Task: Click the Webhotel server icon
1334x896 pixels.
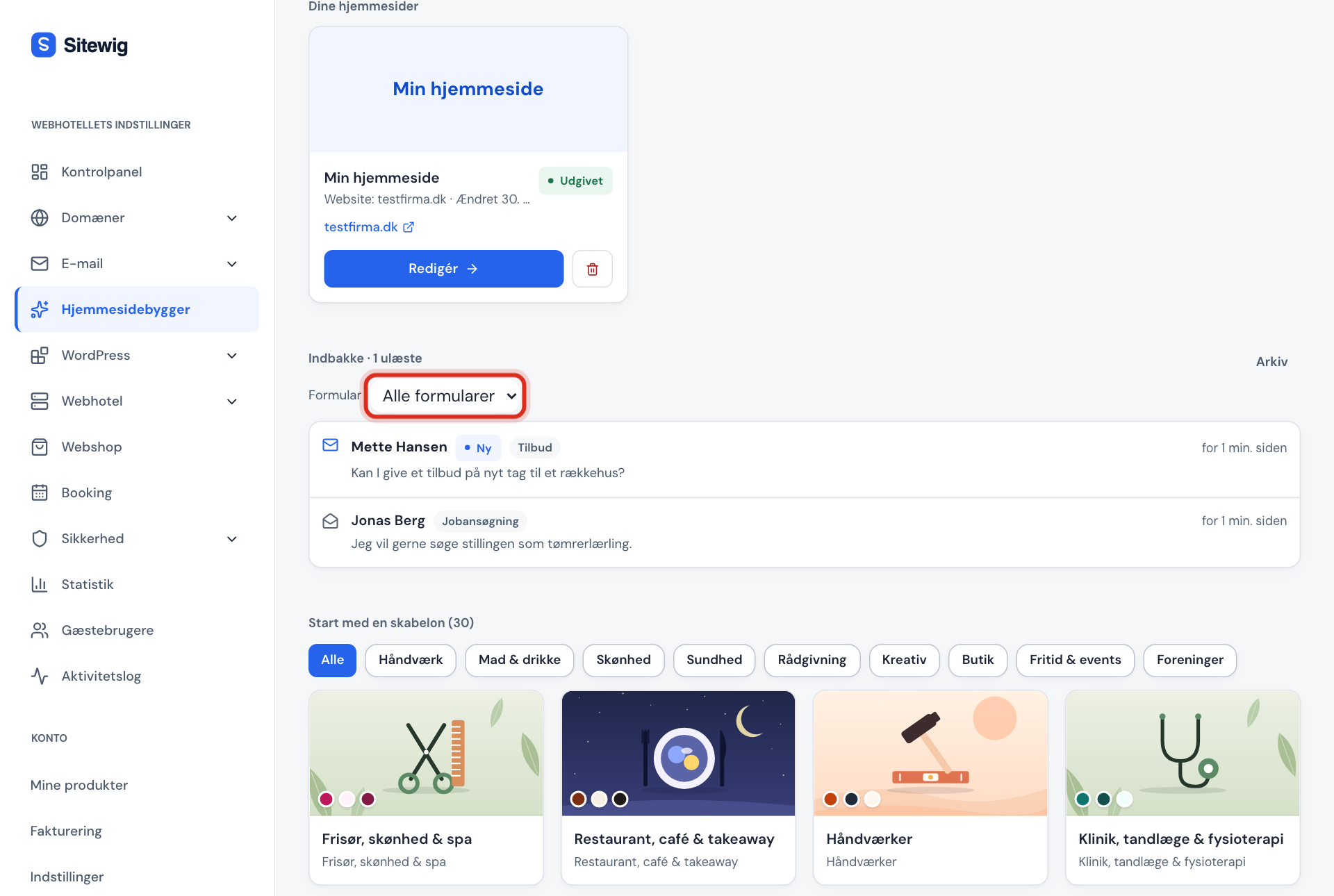Action: coord(40,401)
